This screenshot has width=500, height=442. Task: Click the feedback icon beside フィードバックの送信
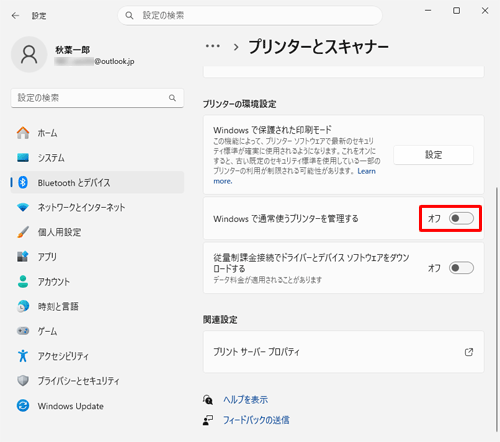click(x=208, y=420)
